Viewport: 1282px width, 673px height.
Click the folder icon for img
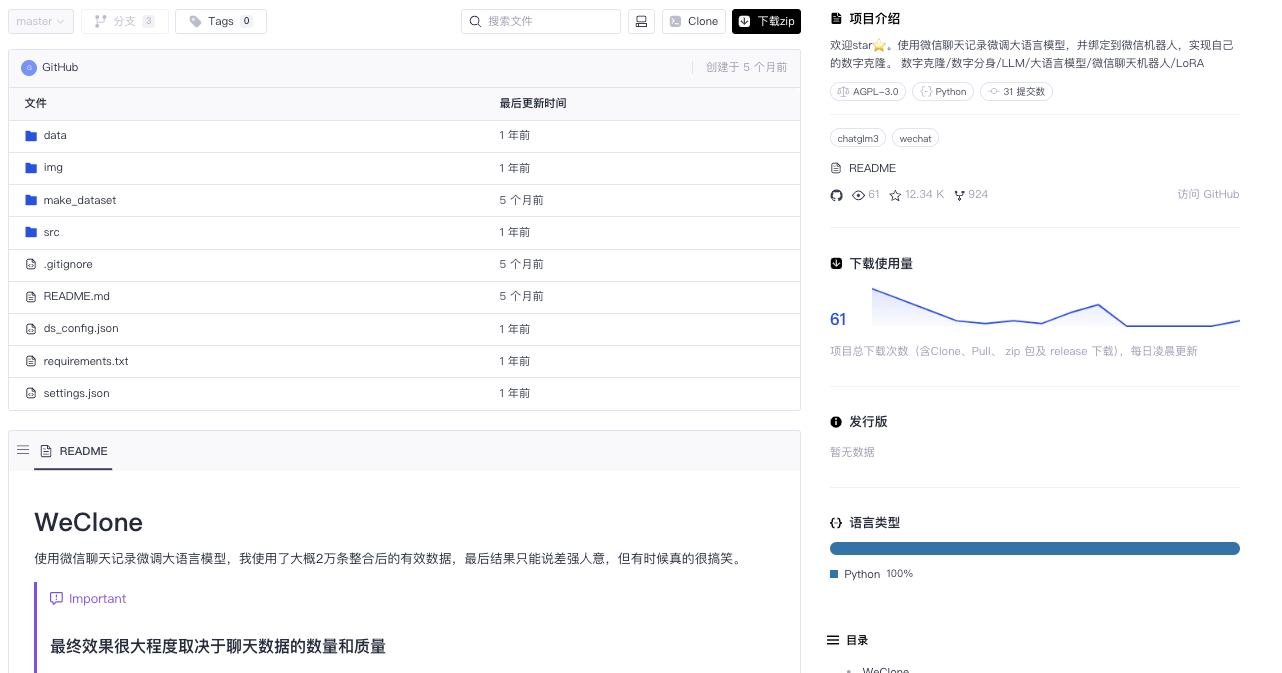coord(31,168)
